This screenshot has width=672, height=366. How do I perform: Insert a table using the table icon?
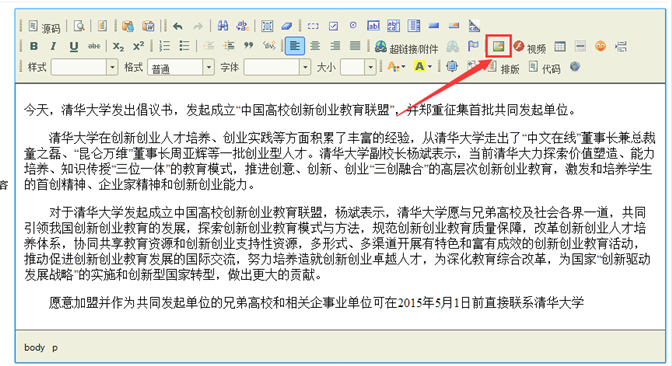[x=560, y=46]
